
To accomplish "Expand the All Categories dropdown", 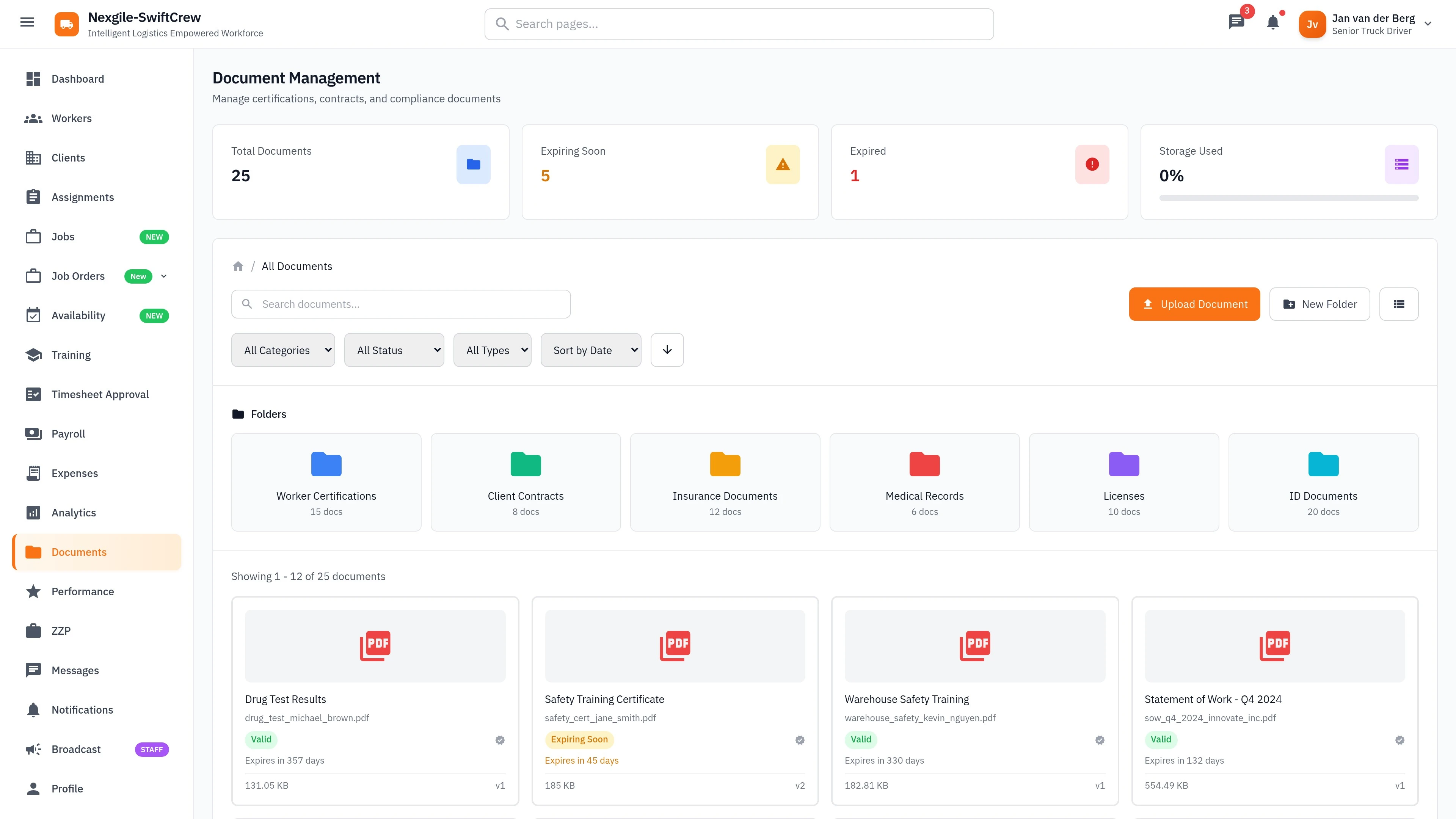I will (283, 350).
